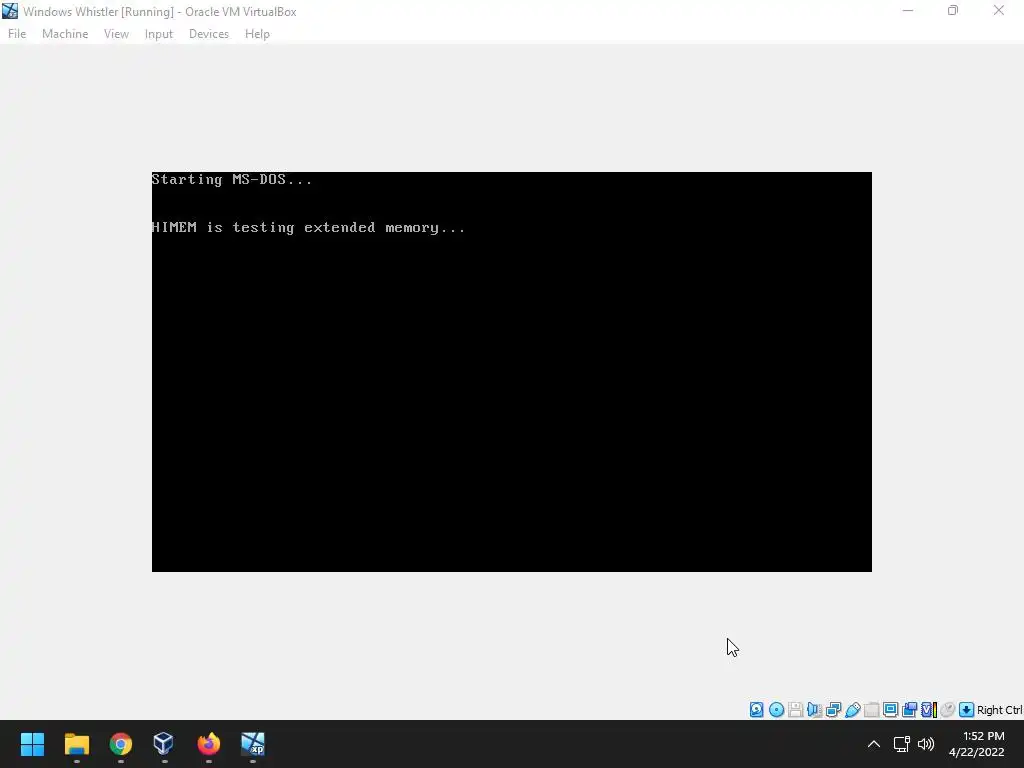Click the shared folders status indicator
Image resolution: width=1024 pixels, height=768 pixels.
871,710
